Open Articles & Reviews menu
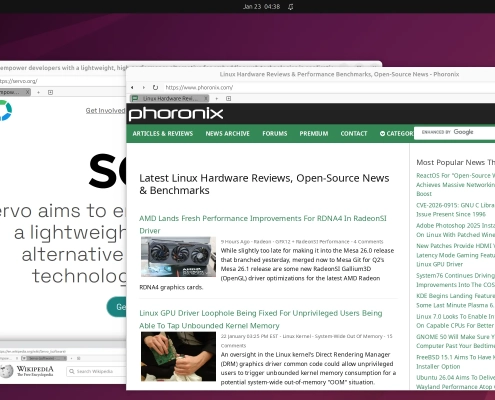Screen dimensions: 495x400 pyautogui.click(x=163, y=133)
